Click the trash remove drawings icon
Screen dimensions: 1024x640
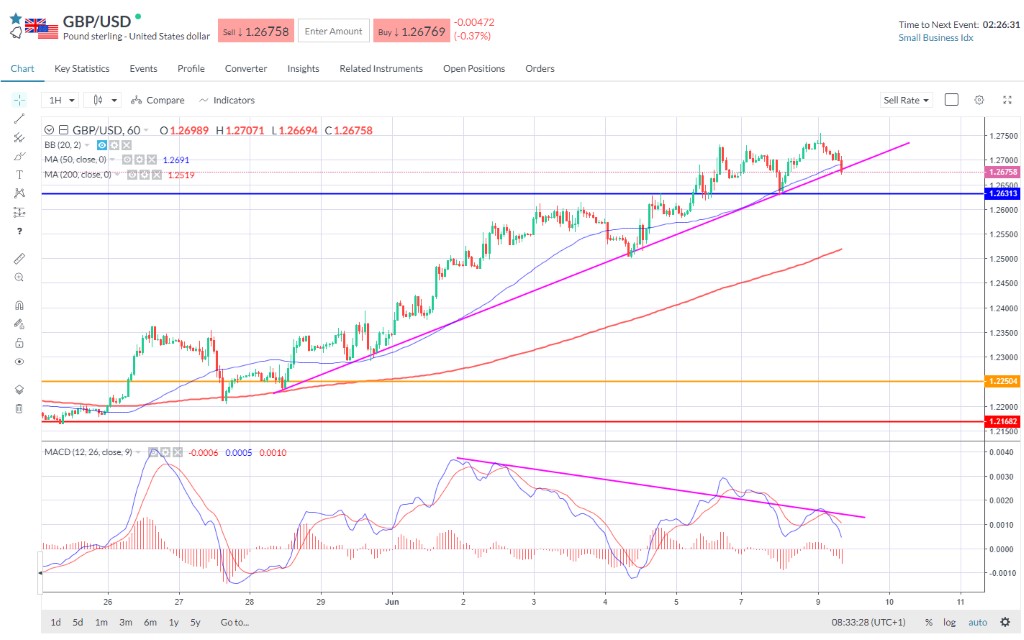(x=19, y=408)
